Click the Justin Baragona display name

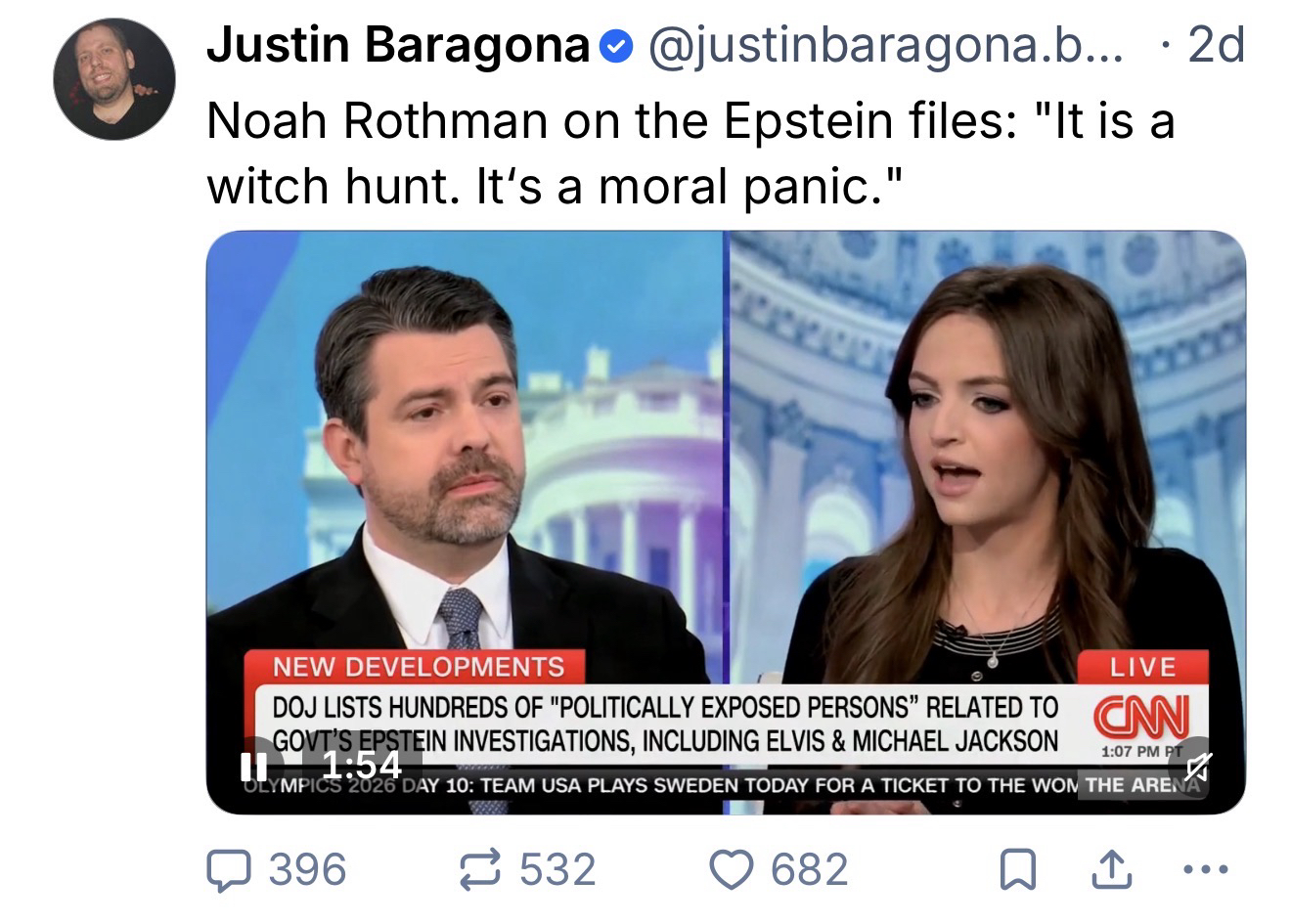(x=397, y=45)
